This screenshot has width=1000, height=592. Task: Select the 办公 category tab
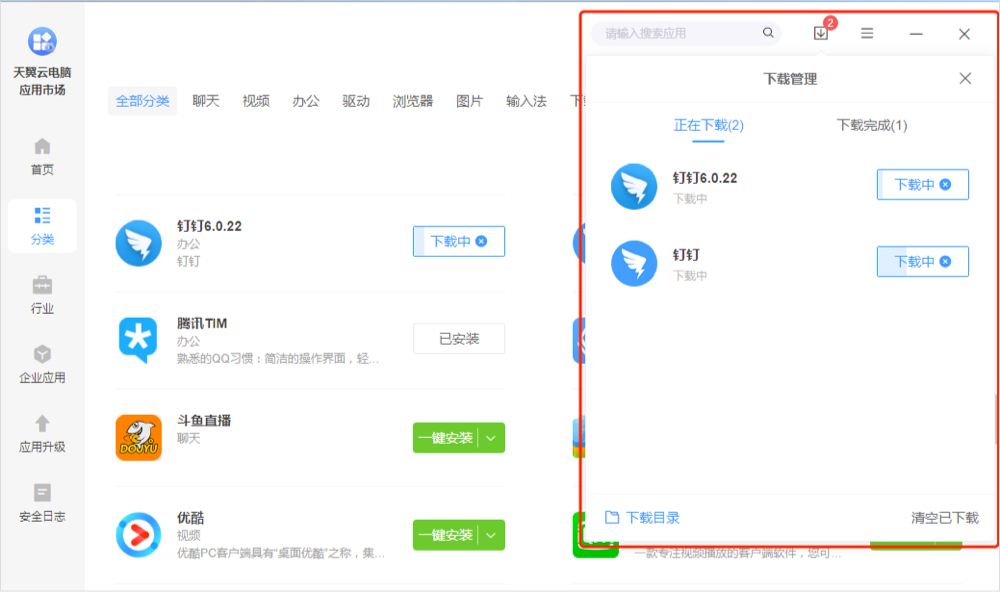tap(305, 100)
